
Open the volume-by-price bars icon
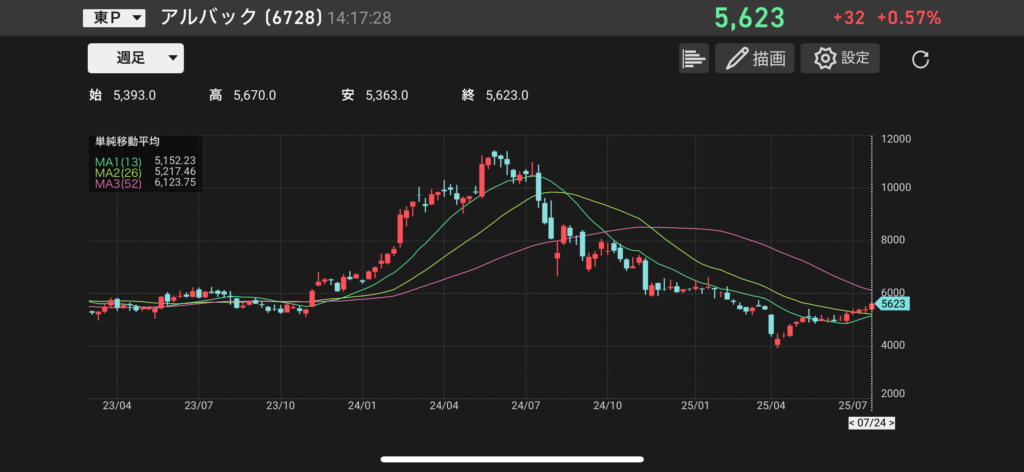click(694, 58)
